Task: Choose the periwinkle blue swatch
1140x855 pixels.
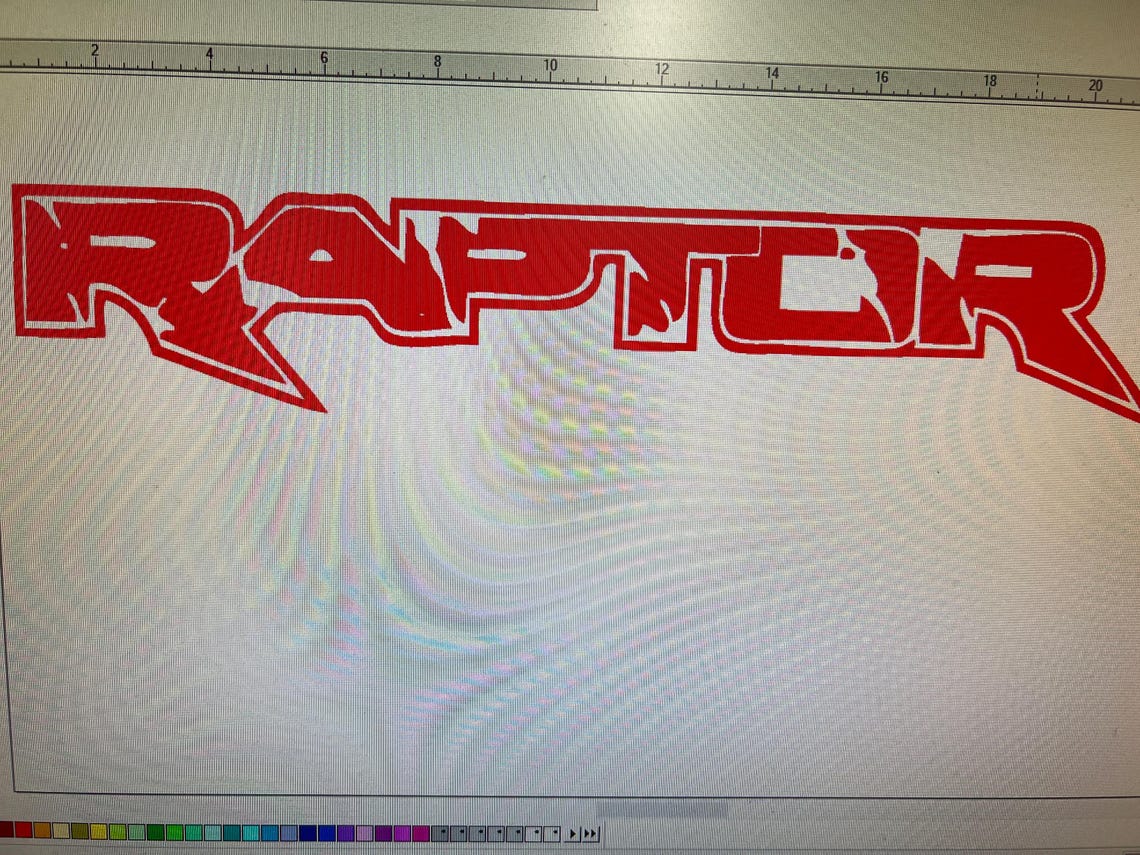Action: [289, 832]
